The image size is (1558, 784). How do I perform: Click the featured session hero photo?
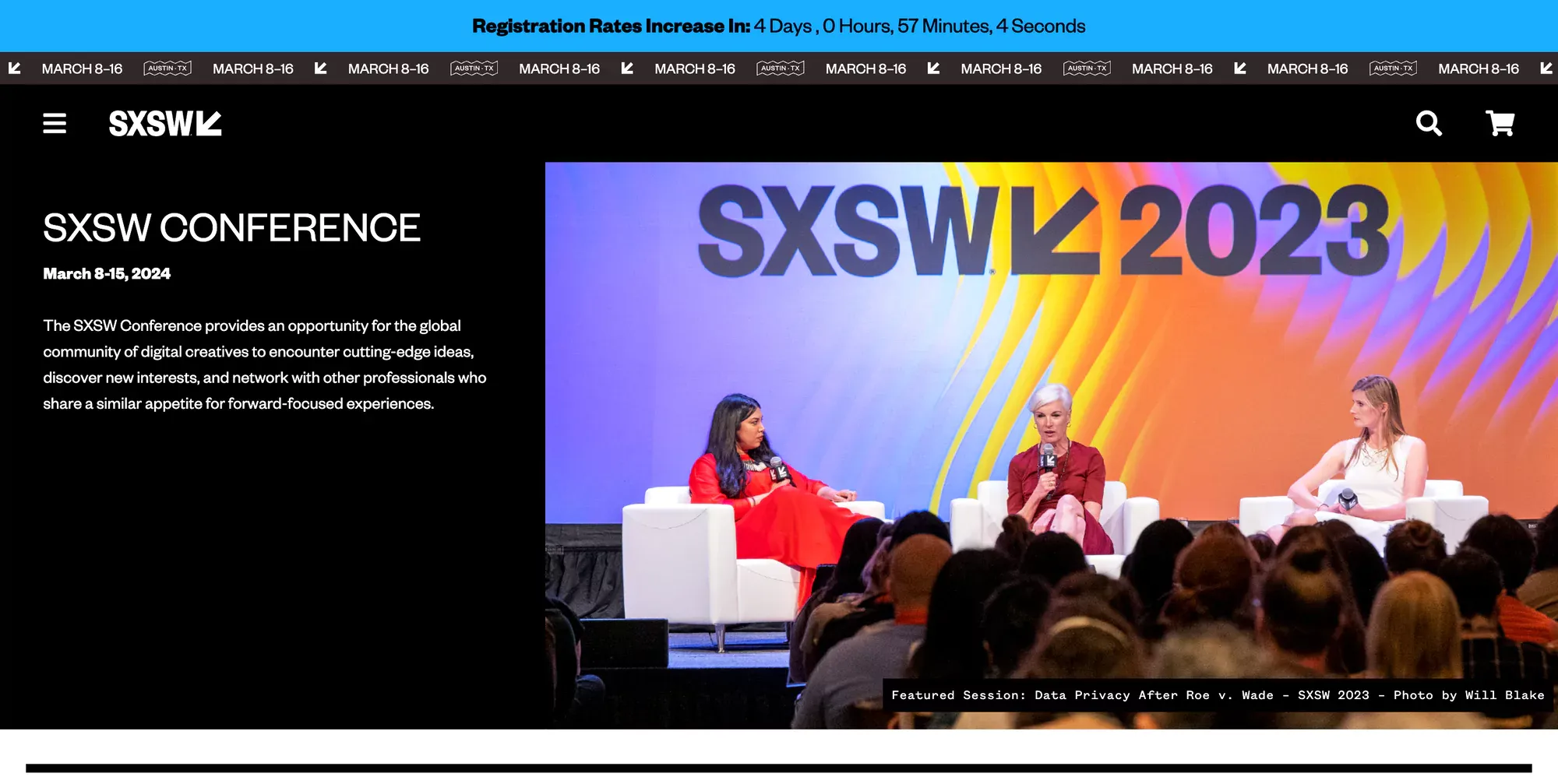click(x=1052, y=445)
